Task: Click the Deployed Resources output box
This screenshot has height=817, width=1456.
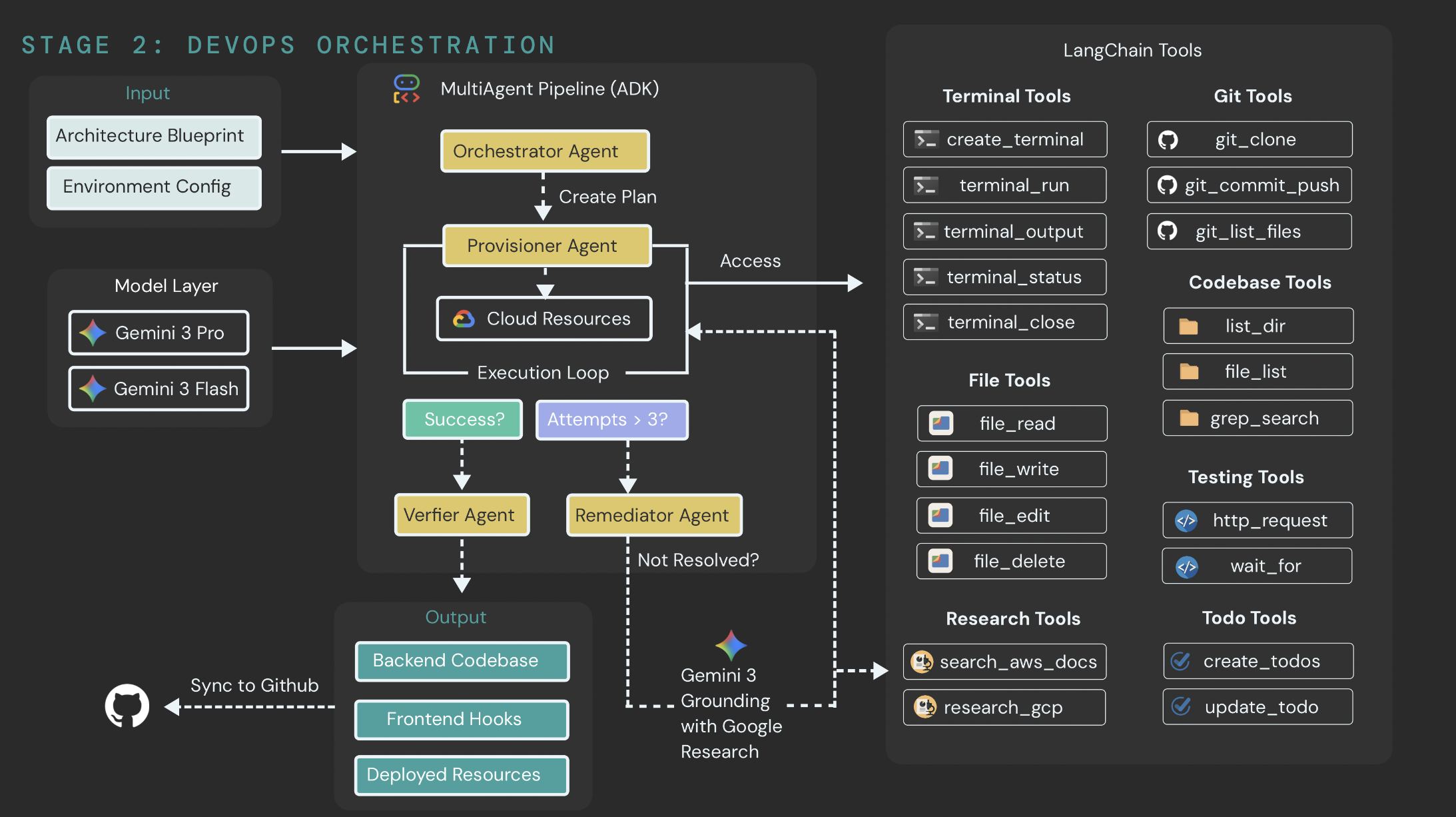Action: coord(462,775)
